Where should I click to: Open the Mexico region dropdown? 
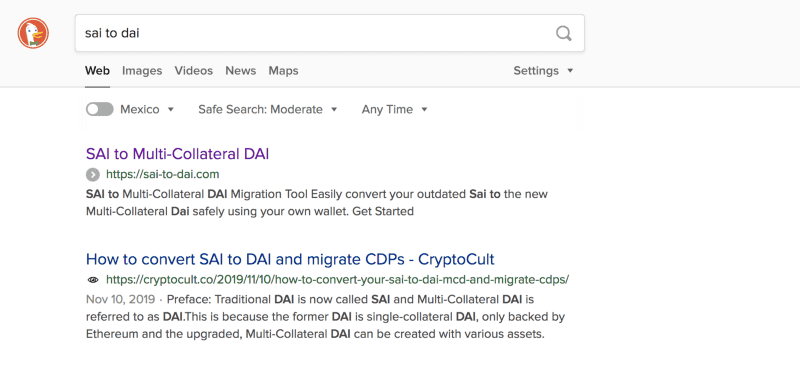[147, 109]
